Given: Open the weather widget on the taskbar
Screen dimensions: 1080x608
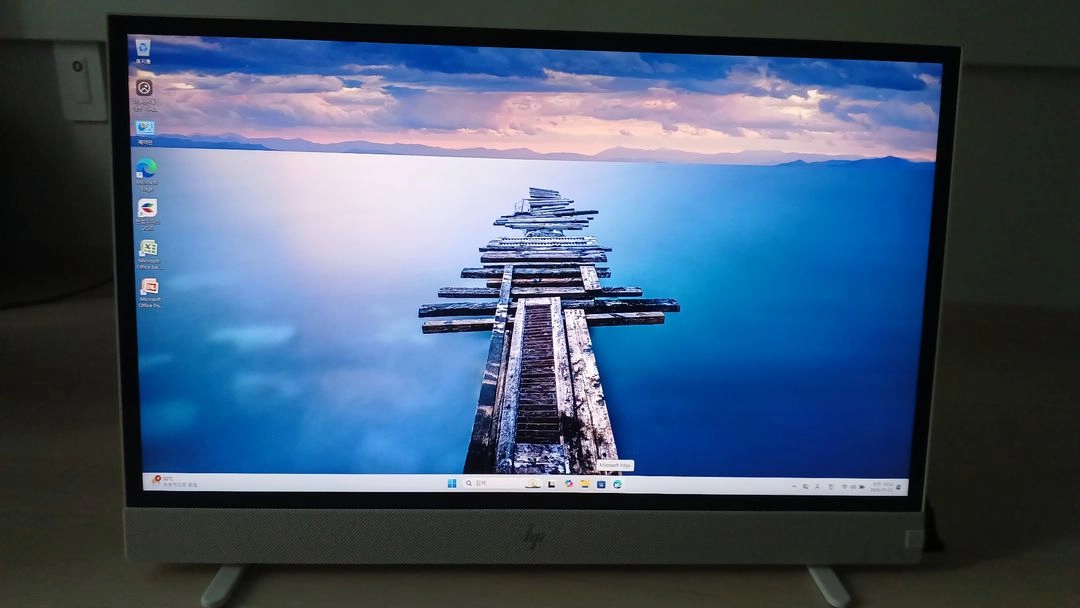Looking at the screenshot, I should click(x=174, y=481).
